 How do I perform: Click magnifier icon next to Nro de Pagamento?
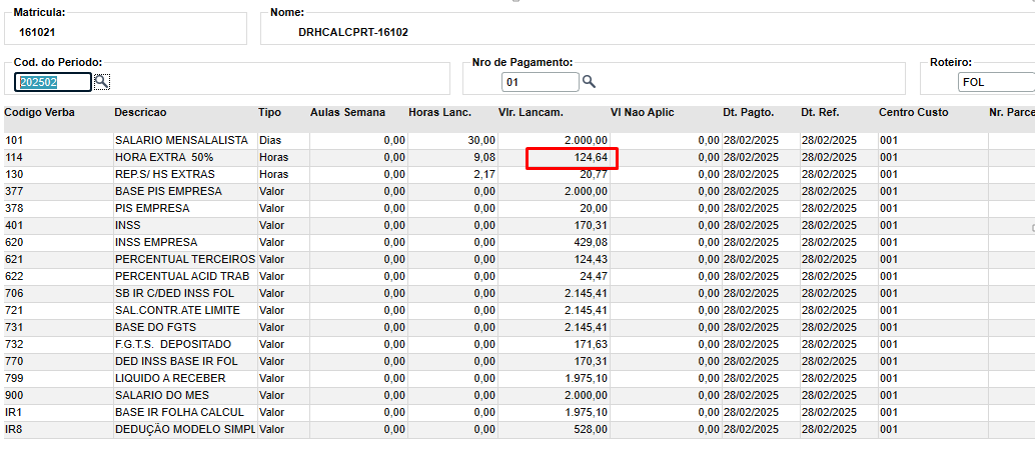pos(589,82)
